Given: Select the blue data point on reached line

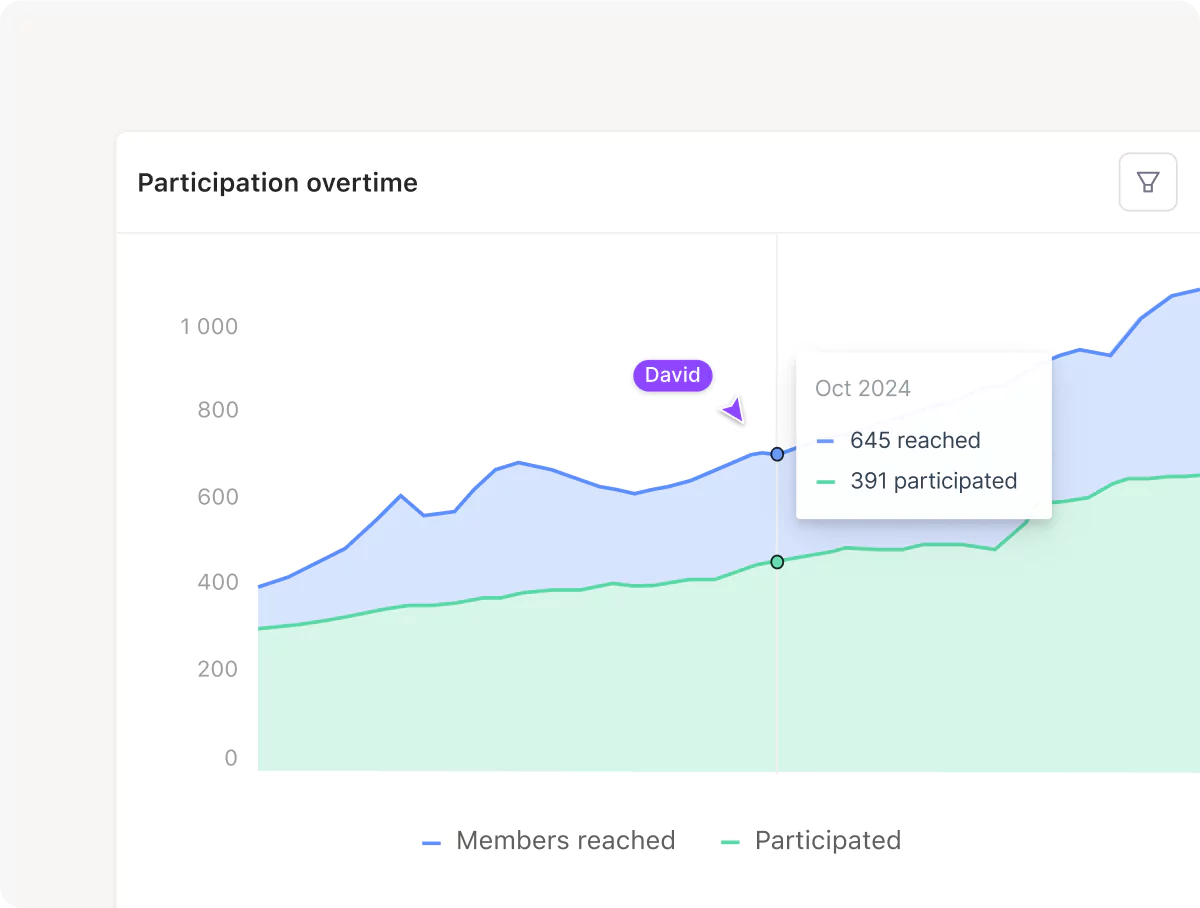Looking at the screenshot, I should coord(777,454).
